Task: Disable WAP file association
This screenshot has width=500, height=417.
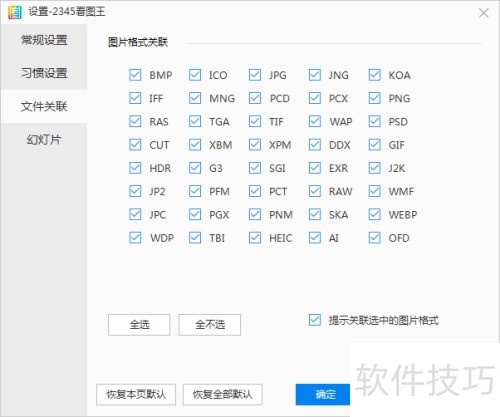Action: 315,121
